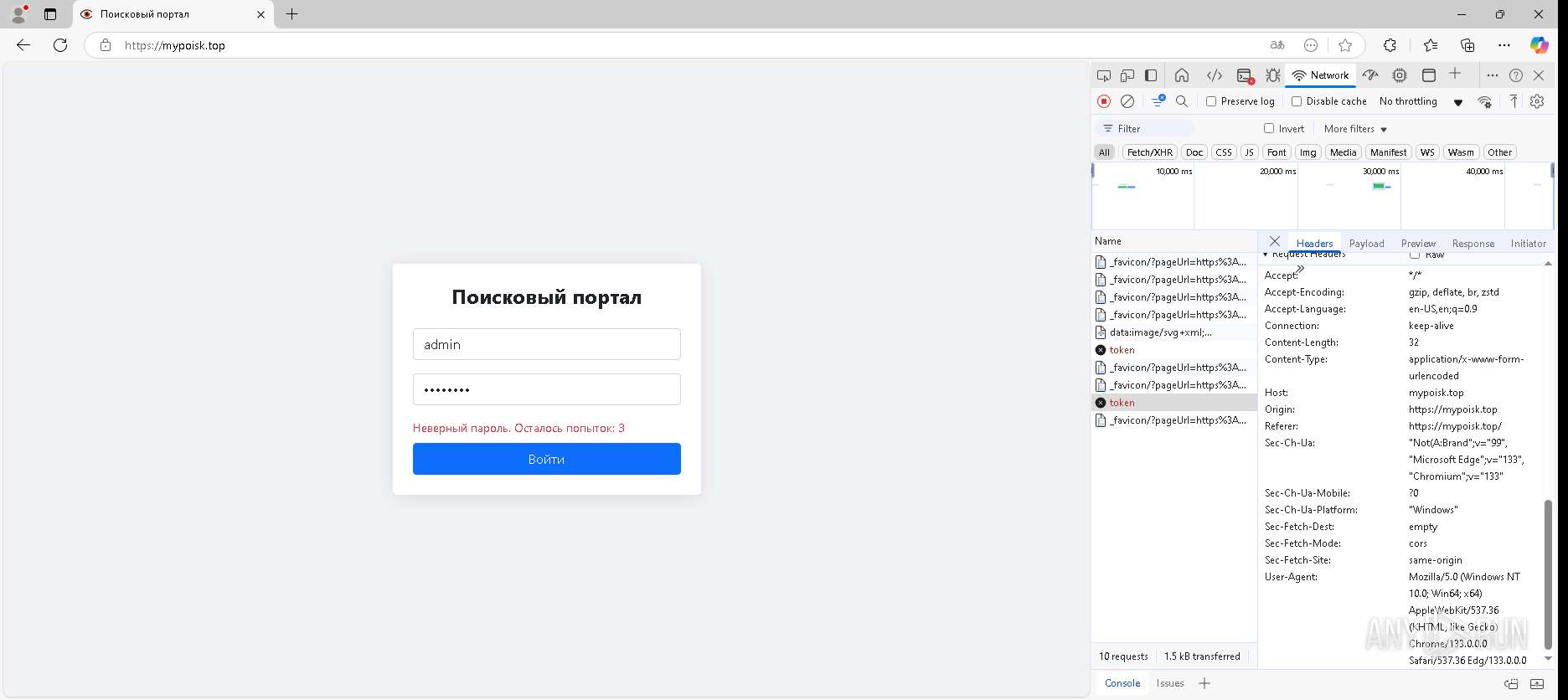Click the plus icon for more DevTools tools
This screenshot has height=700, width=1568.
1455,75
